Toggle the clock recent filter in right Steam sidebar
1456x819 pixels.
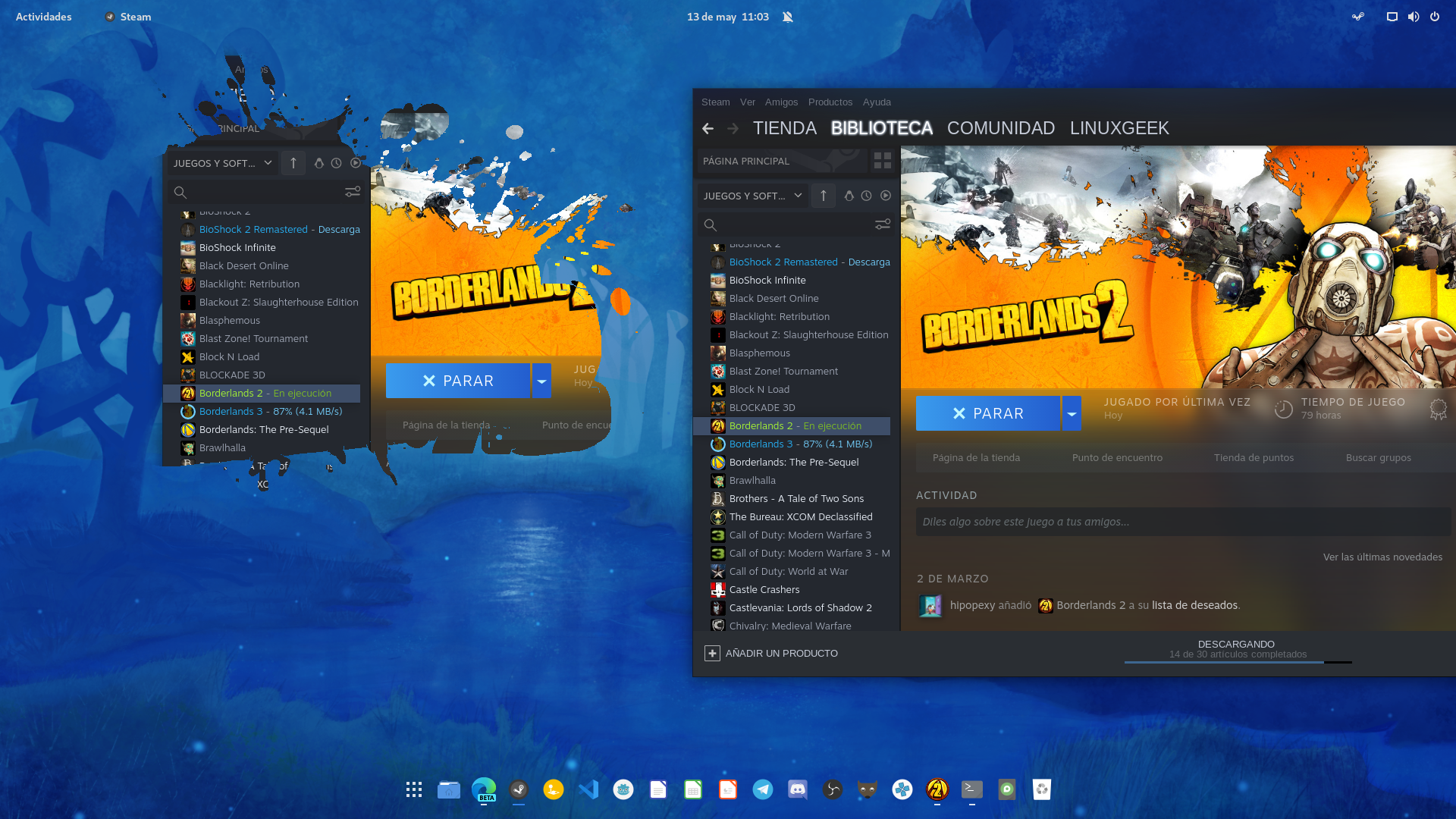(x=866, y=196)
